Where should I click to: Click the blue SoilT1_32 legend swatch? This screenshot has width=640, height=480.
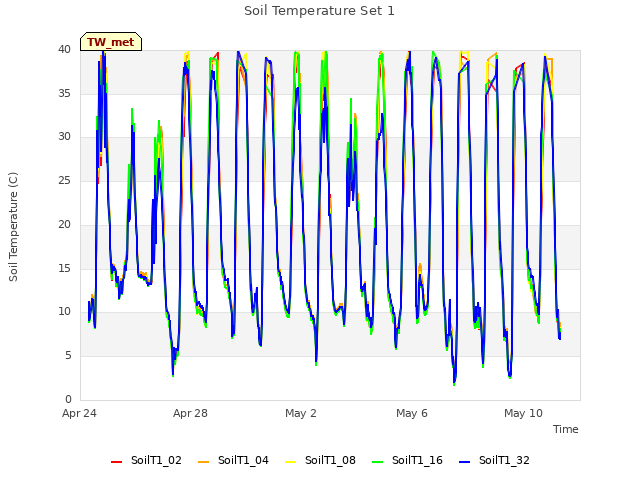[464, 462]
